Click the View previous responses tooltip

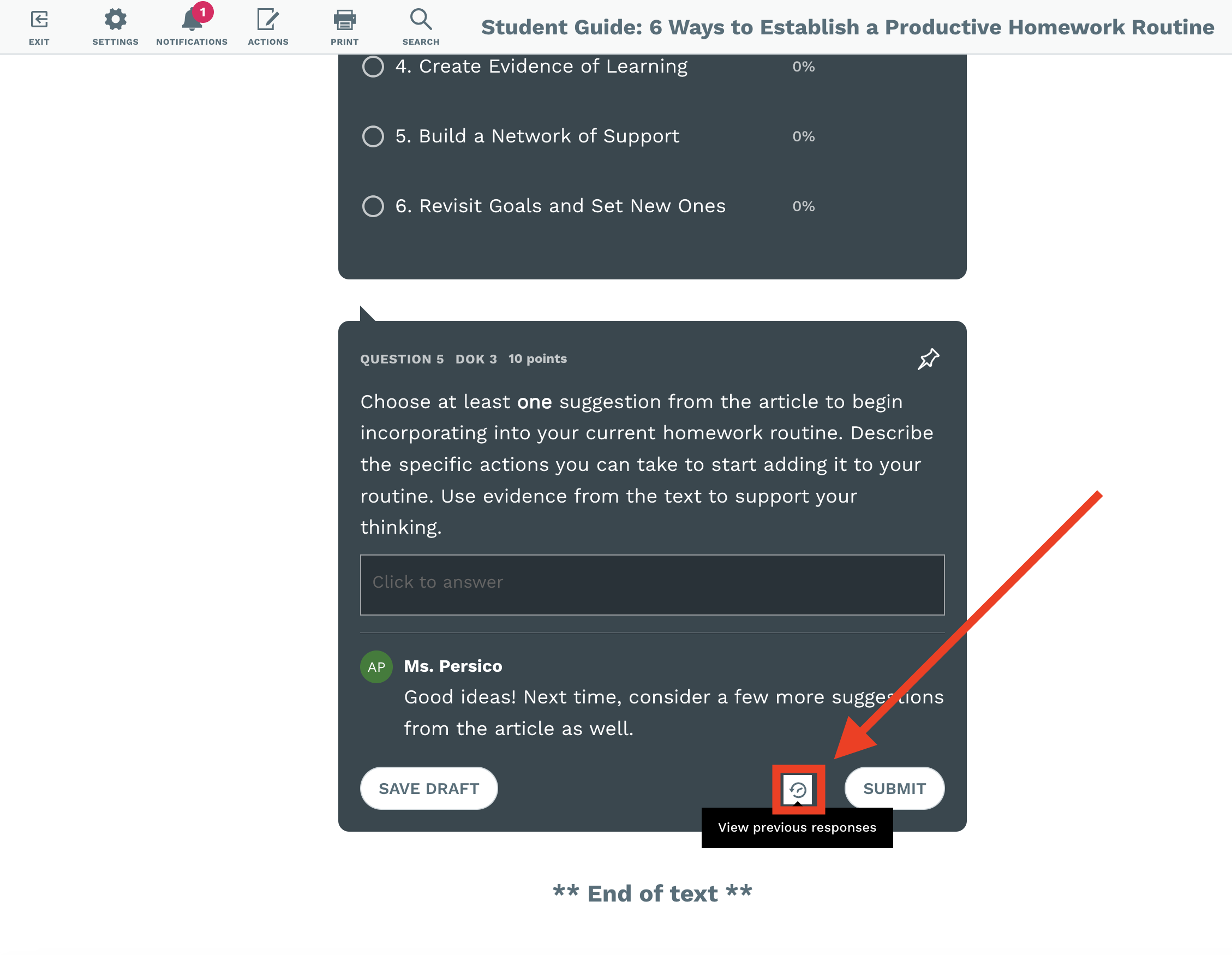[x=797, y=827]
